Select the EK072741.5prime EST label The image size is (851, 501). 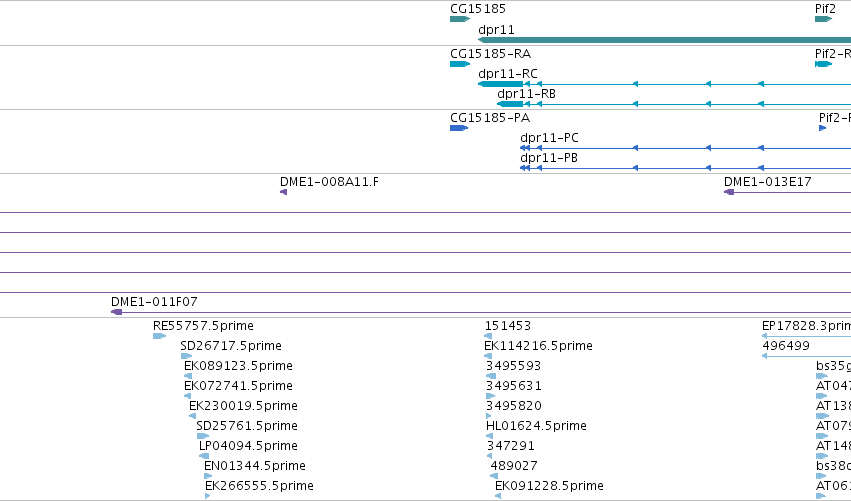(238, 386)
